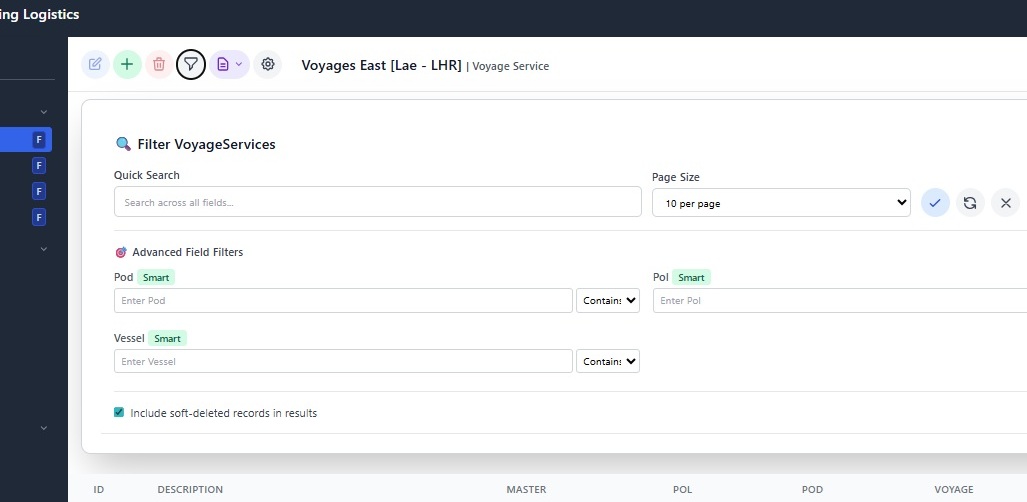Image resolution: width=1027 pixels, height=502 pixels.
Task: Open the Vessel Contains operator dropdown
Action: [608, 361]
